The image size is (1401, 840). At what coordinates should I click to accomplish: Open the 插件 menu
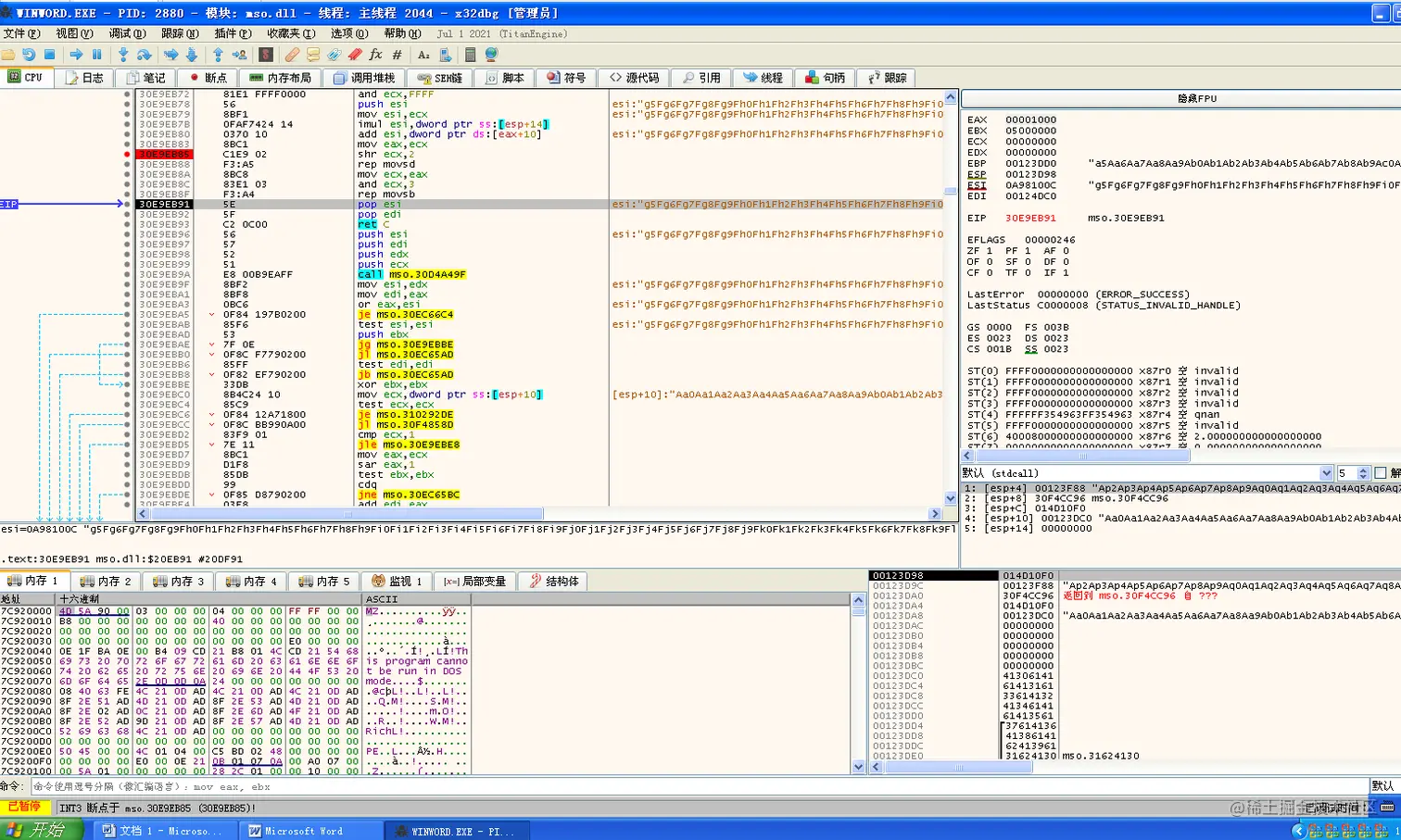coord(233,33)
